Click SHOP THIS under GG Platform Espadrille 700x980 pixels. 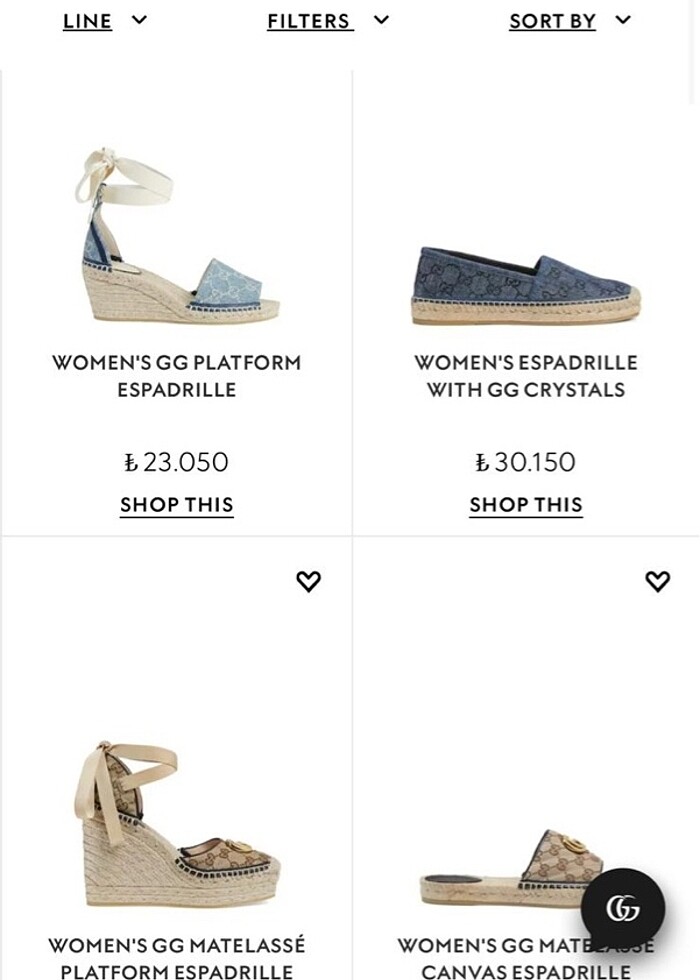[176, 504]
